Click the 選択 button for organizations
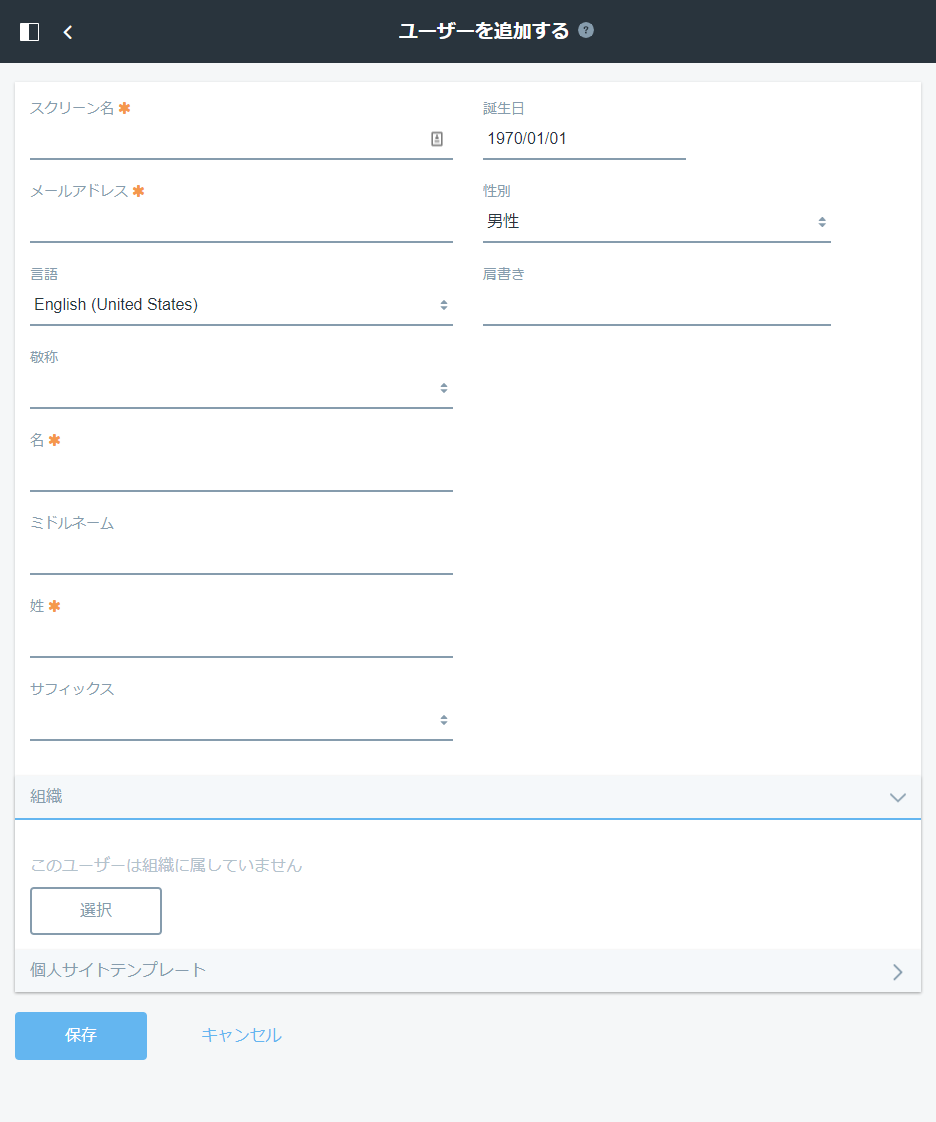 pyautogui.click(x=96, y=911)
